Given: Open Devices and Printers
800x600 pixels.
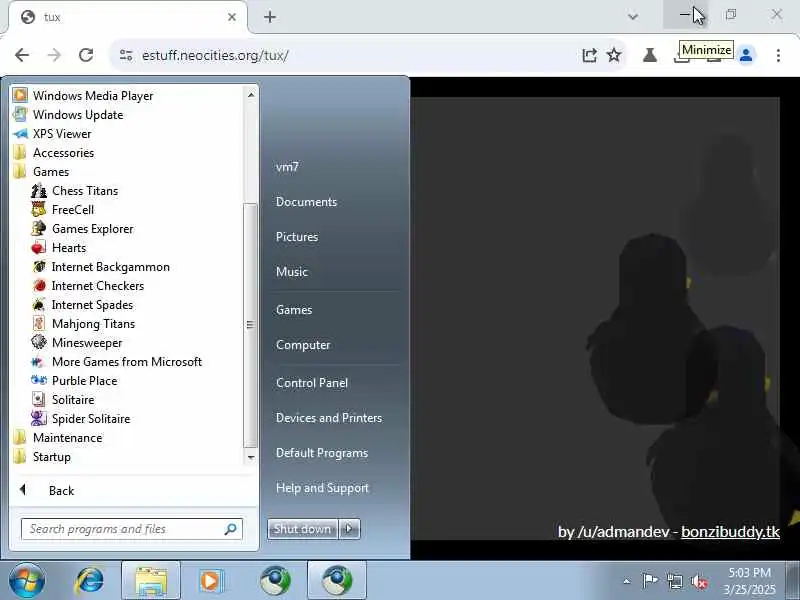Looking at the screenshot, I should (329, 418).
